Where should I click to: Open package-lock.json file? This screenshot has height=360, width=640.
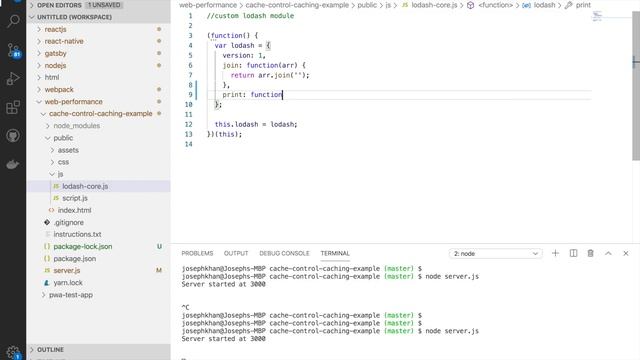pos(82,247)
